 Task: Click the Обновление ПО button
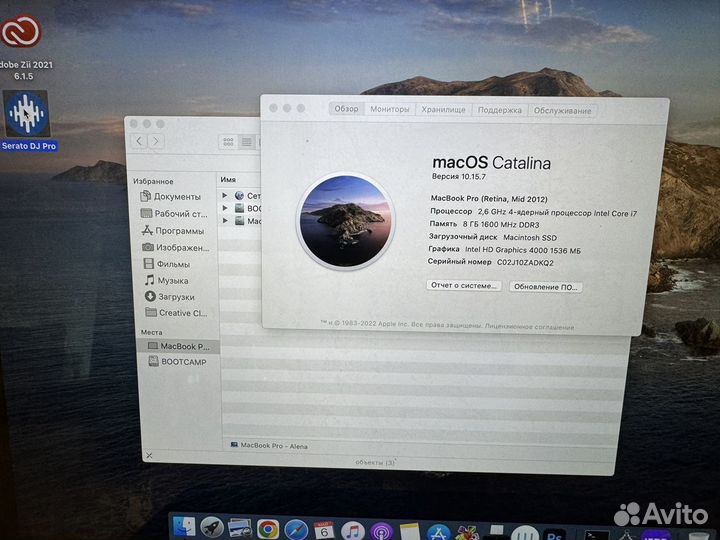(546, 287)
